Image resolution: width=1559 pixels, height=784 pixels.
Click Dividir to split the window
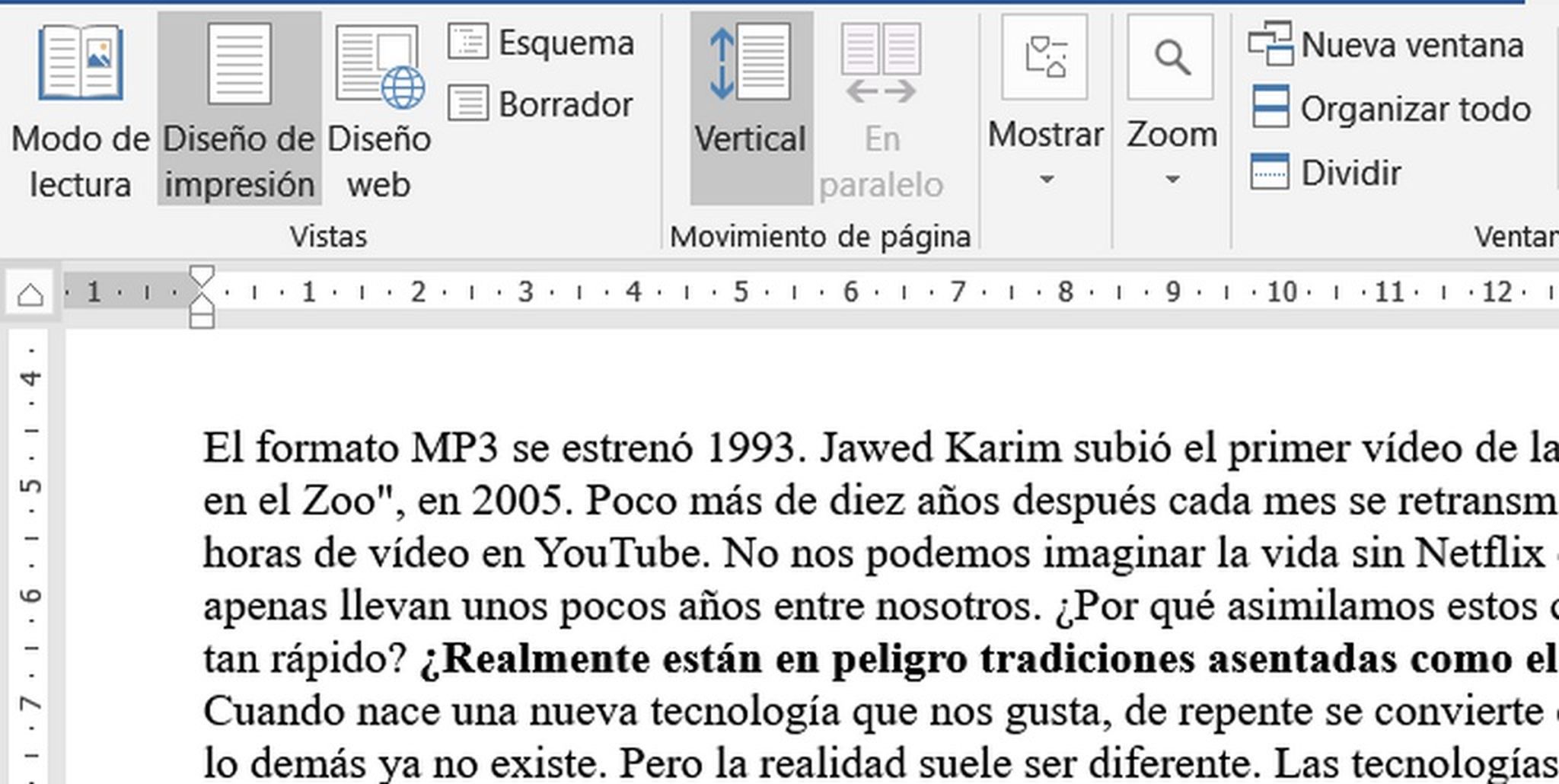[1326, 173]
